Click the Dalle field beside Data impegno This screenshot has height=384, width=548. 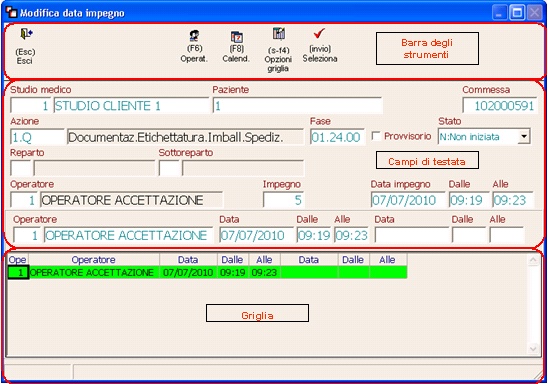[469, 200]
